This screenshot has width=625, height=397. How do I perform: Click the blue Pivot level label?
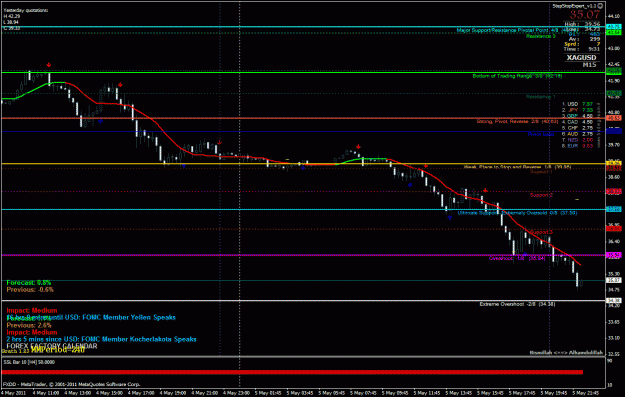(541, 134)
